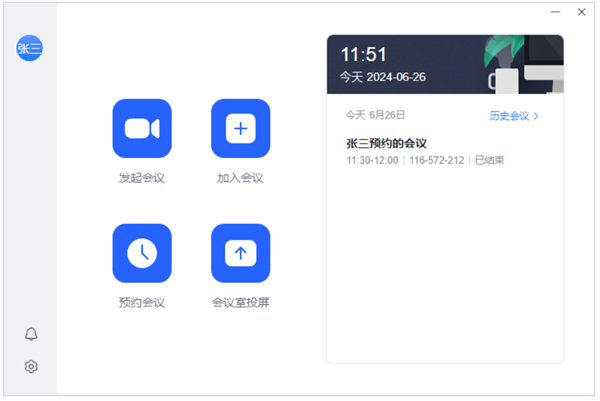Click the 张三 profile avatar
The width and height of the screenshot is (600, 401).
click(x=30, y=48)
